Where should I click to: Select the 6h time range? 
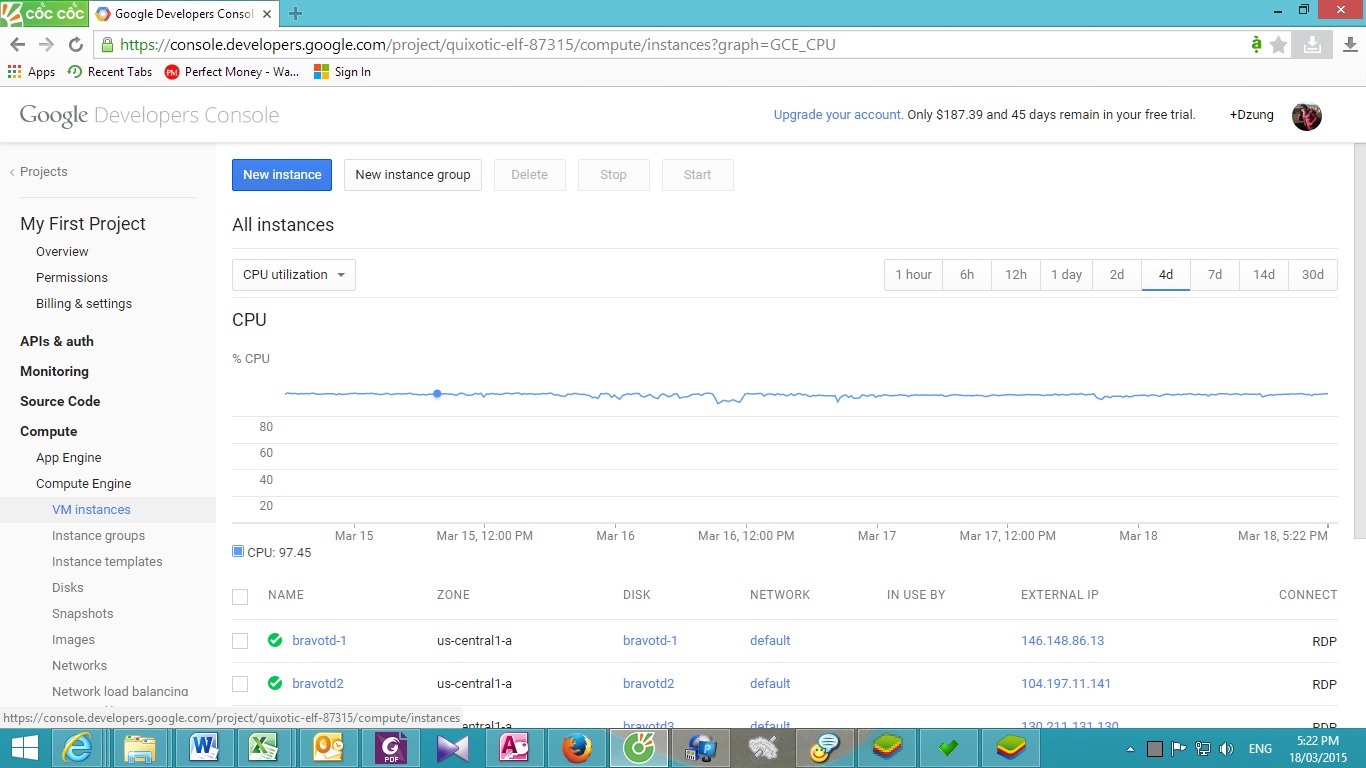click(967, 275)
